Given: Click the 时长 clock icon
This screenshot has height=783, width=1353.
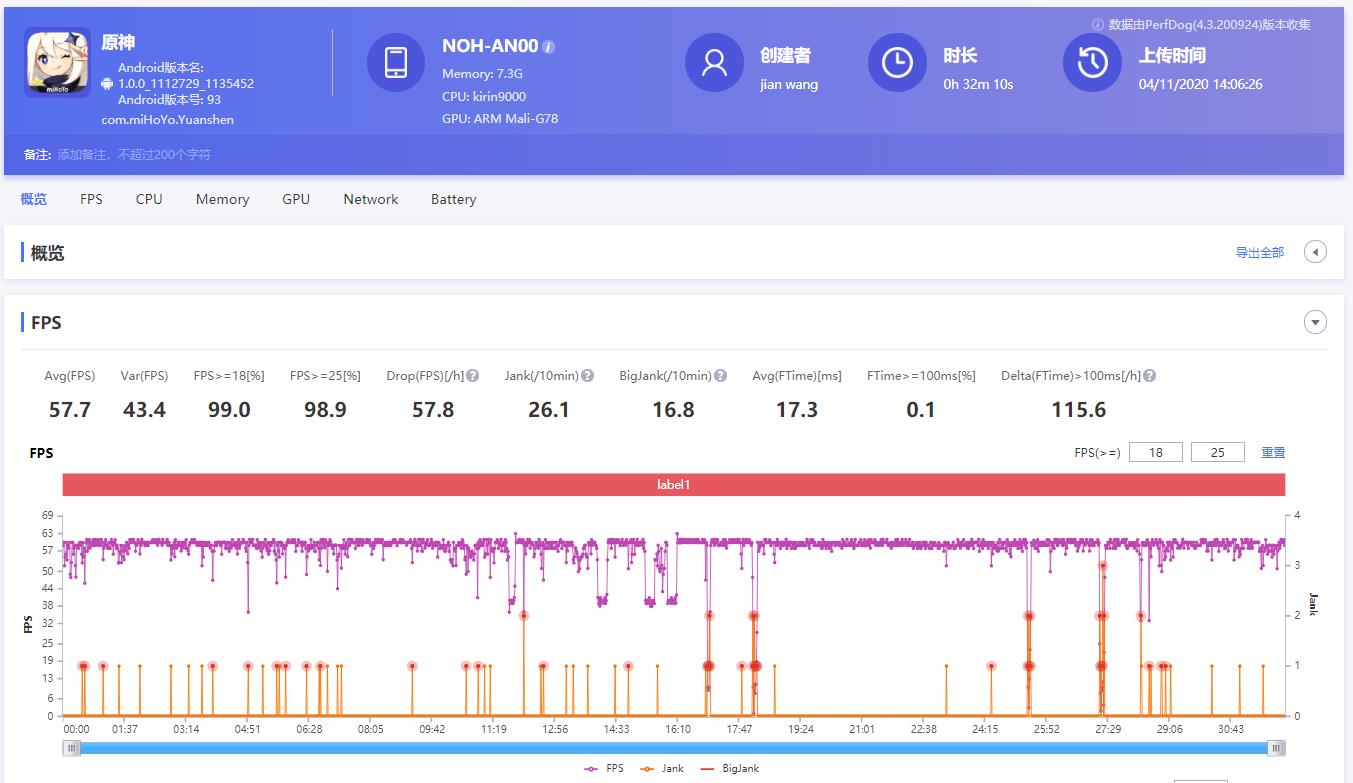Looking at the screenshot, I should (897, 63).
